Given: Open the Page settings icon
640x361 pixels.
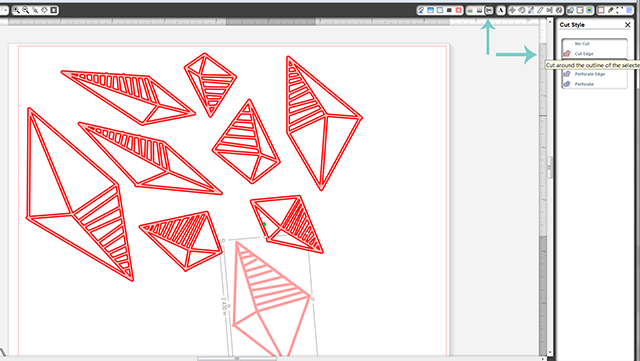Looking at the screenshot, I should [x=601, y=10].
